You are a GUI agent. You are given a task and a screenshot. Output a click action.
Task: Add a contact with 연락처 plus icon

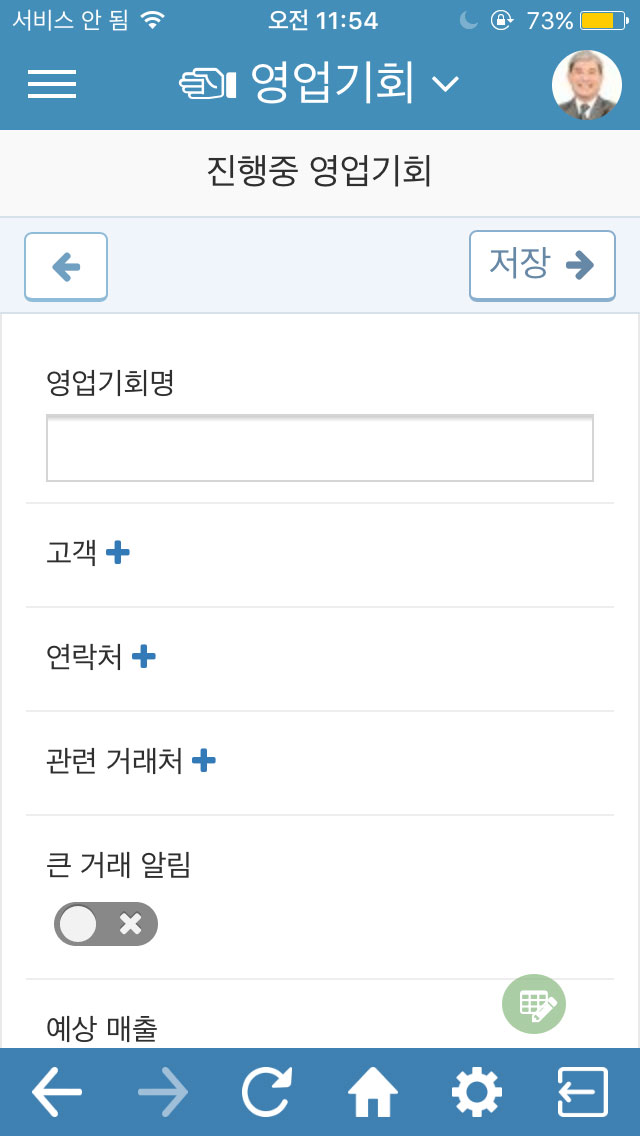144,657
